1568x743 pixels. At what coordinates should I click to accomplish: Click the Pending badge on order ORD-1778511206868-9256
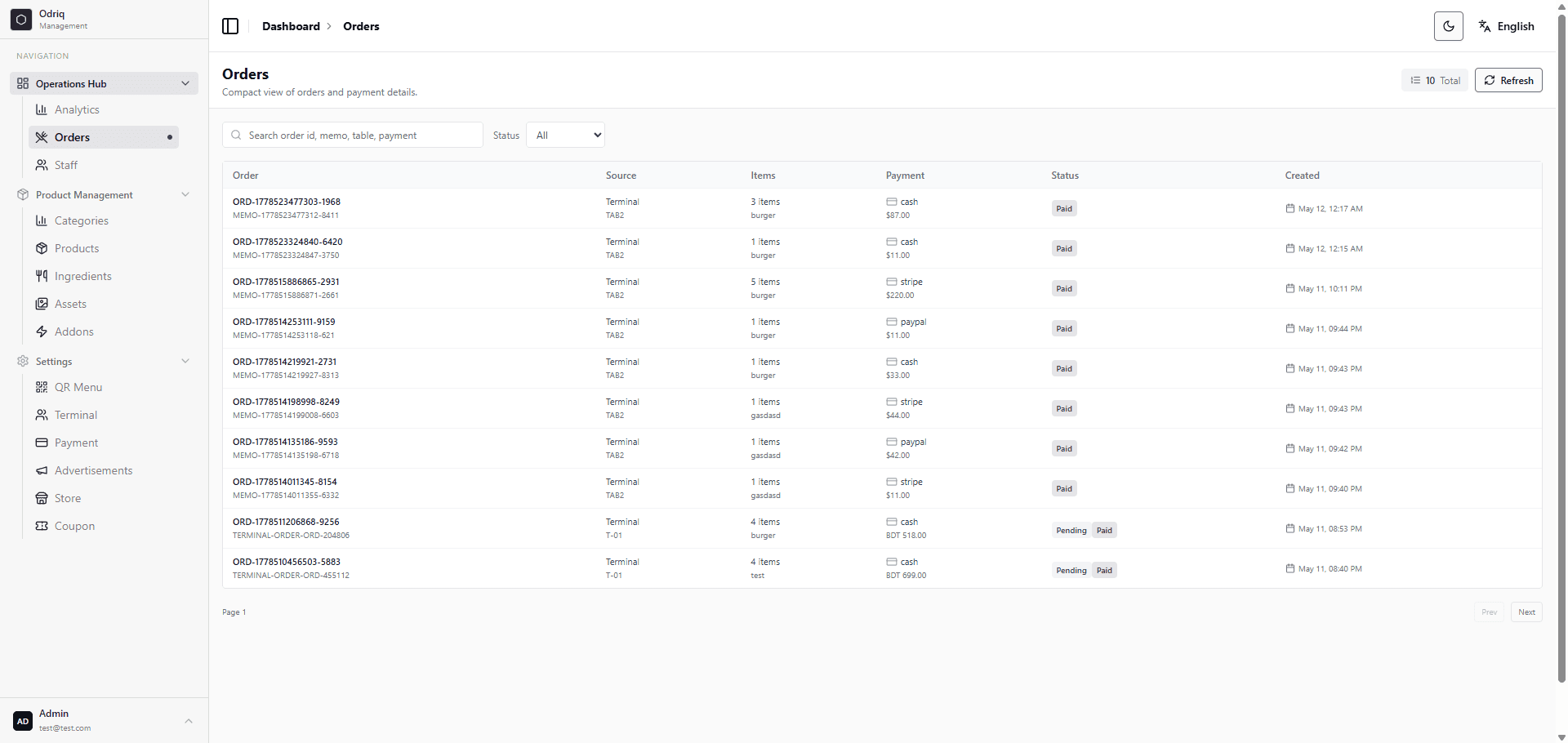[x=1071, y=530]
